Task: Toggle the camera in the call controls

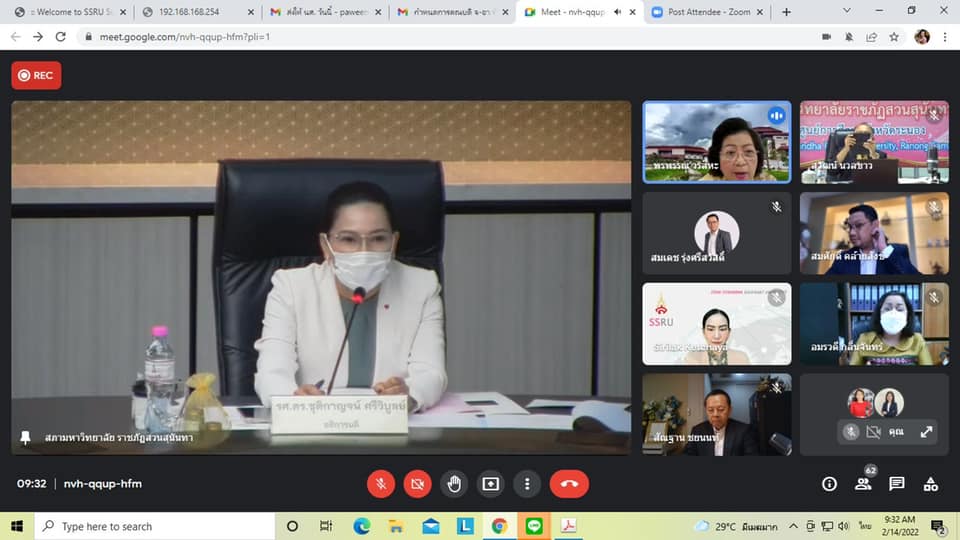Action: tap(417, 484)
